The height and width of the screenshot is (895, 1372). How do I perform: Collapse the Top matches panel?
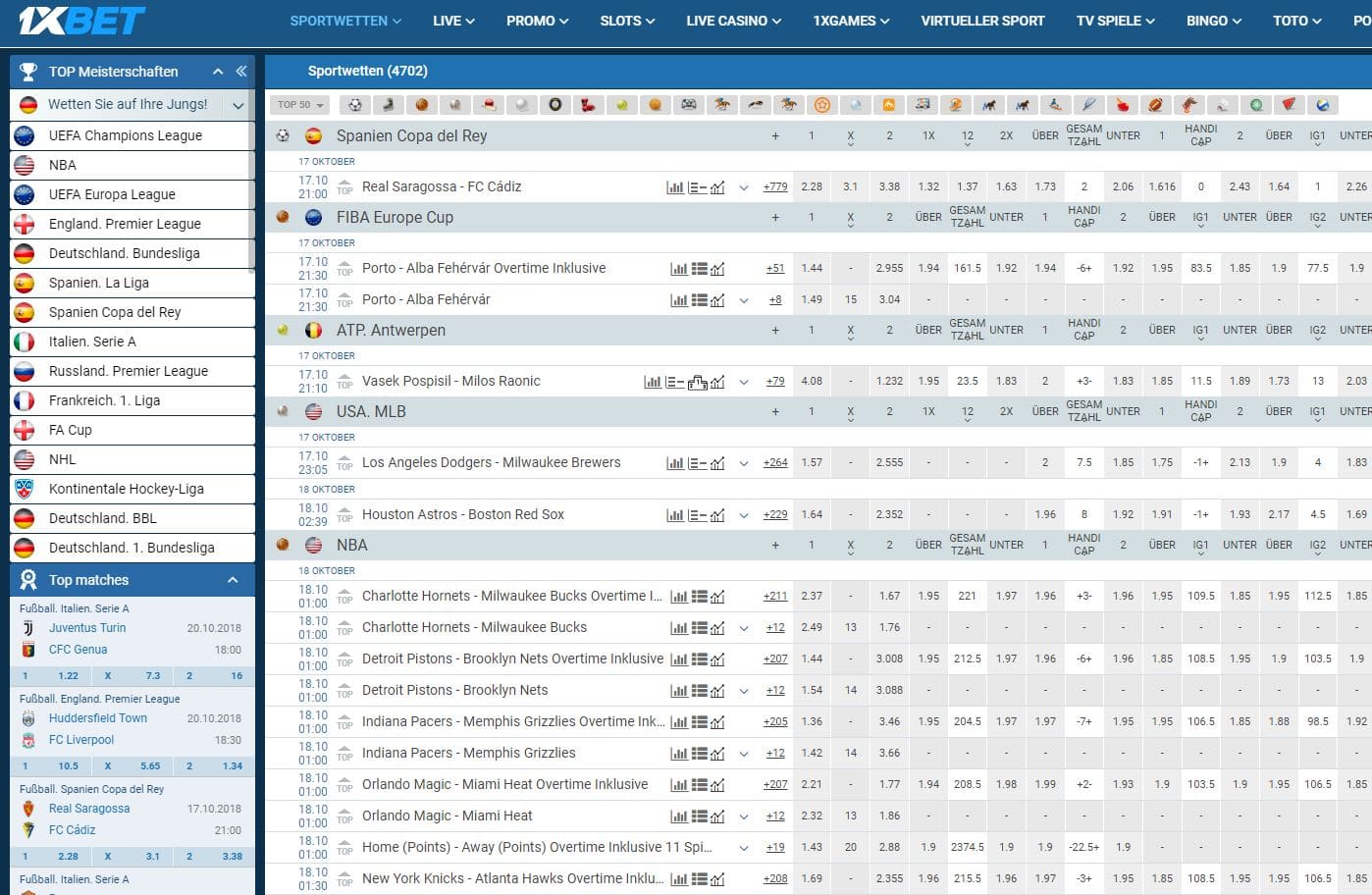[x=233, y=580]
